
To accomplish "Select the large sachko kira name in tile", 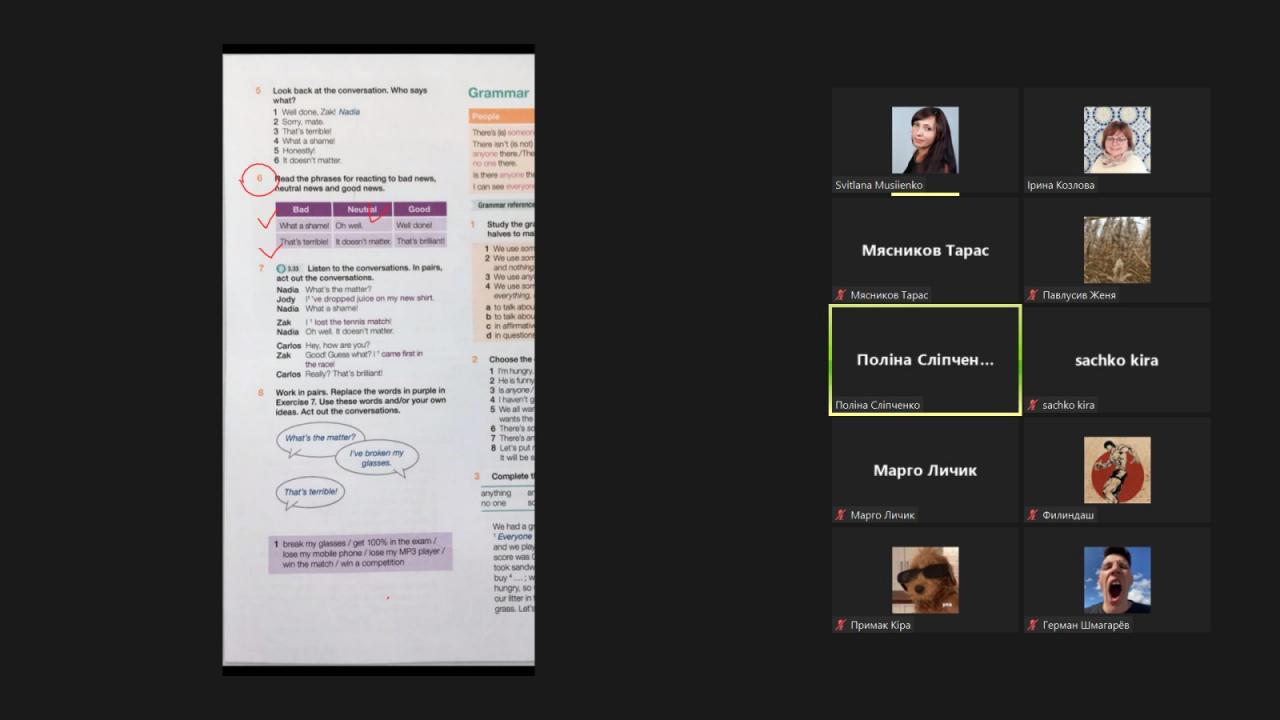I will [1117, 360].
